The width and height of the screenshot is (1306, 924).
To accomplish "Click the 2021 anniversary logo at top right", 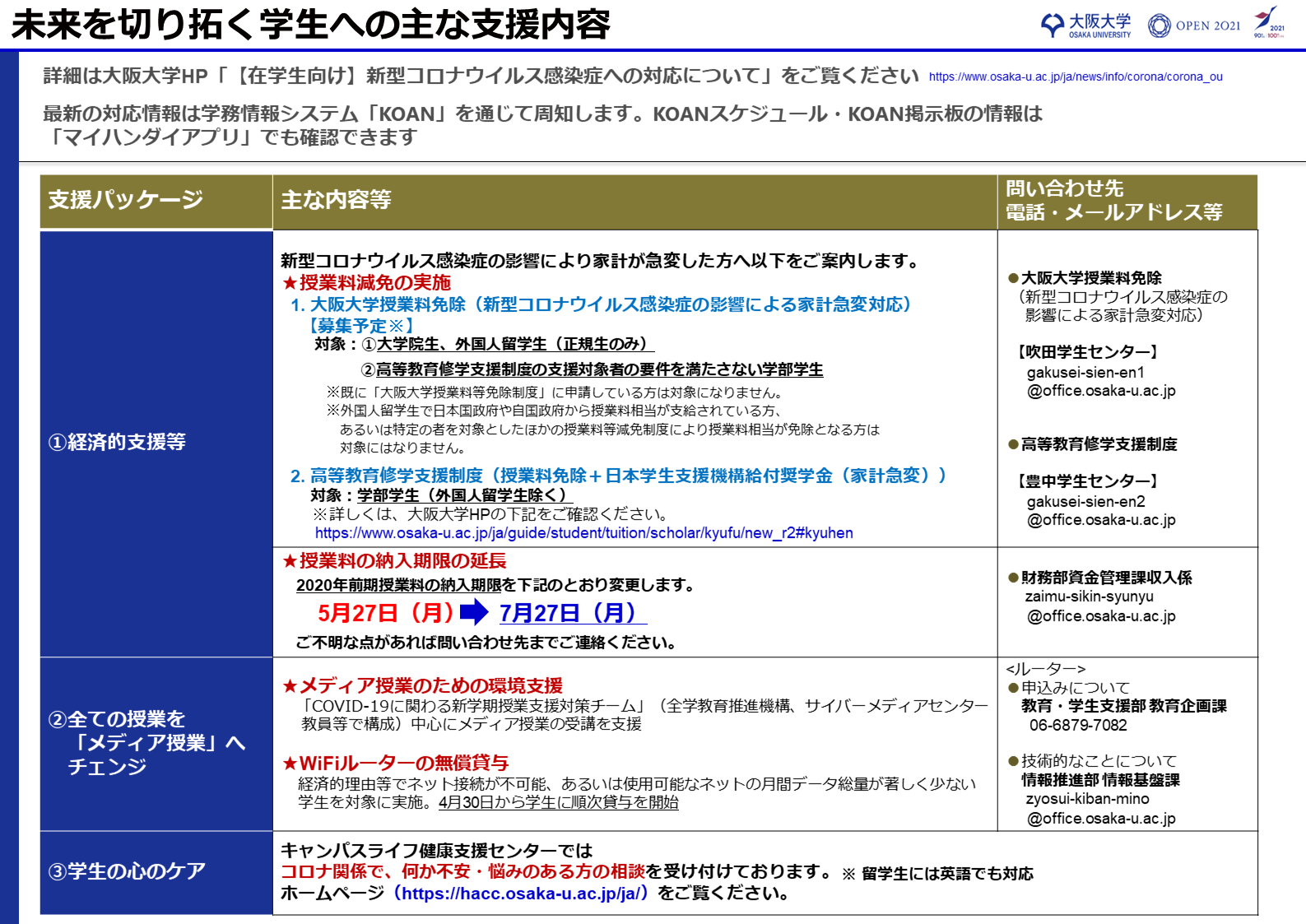I will tap(1268, 22).
